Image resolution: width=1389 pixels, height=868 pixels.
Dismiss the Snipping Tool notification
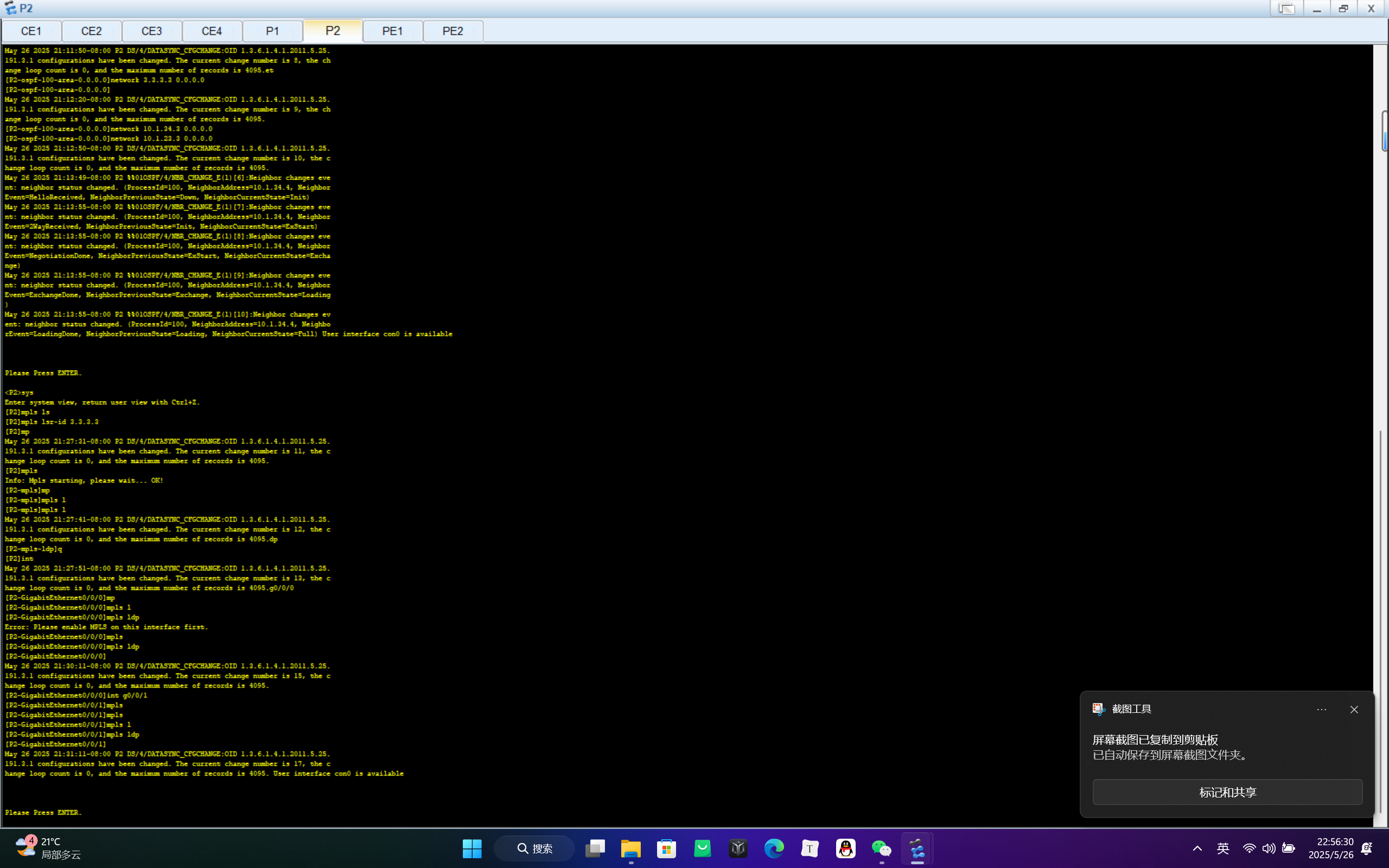coord(1354,710)
